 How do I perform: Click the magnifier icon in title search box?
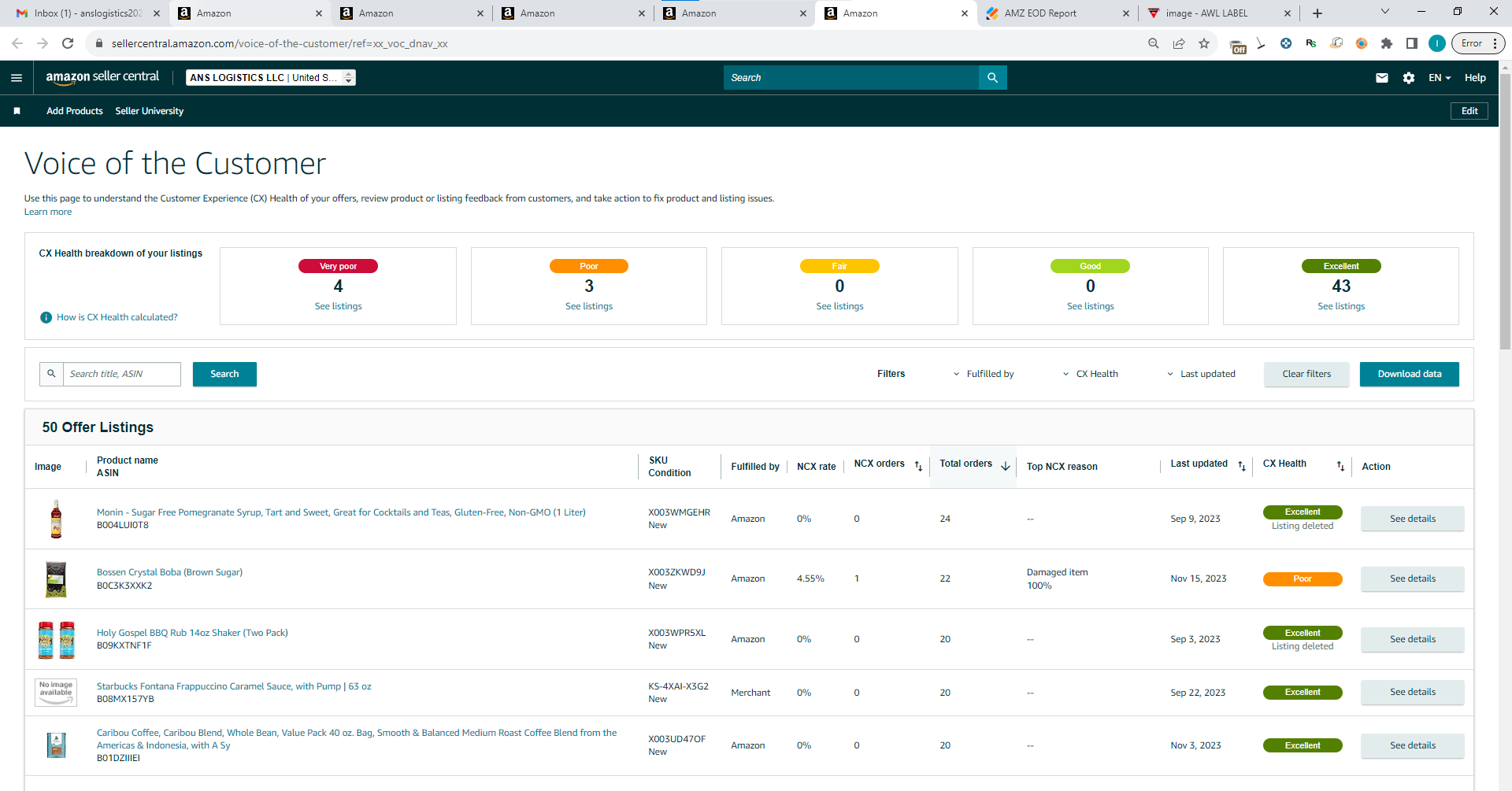[52, 374]
